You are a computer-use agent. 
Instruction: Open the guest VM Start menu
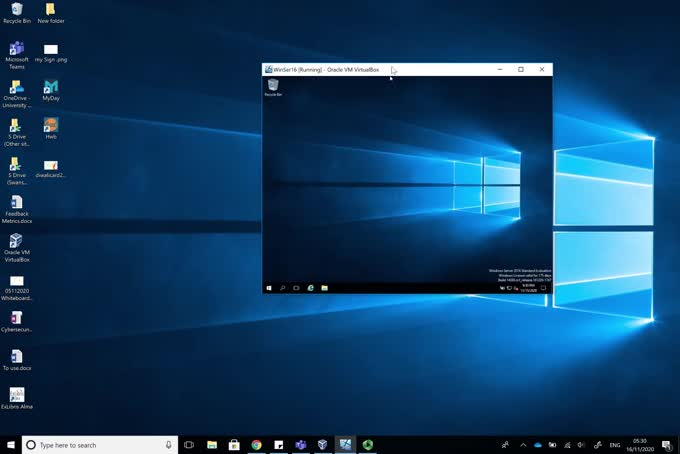269,288
